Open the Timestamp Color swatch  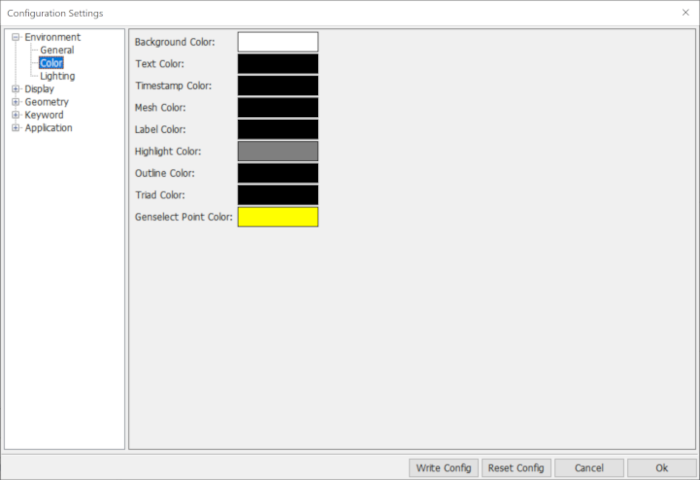pyautogui.click(x=278, y=86)
